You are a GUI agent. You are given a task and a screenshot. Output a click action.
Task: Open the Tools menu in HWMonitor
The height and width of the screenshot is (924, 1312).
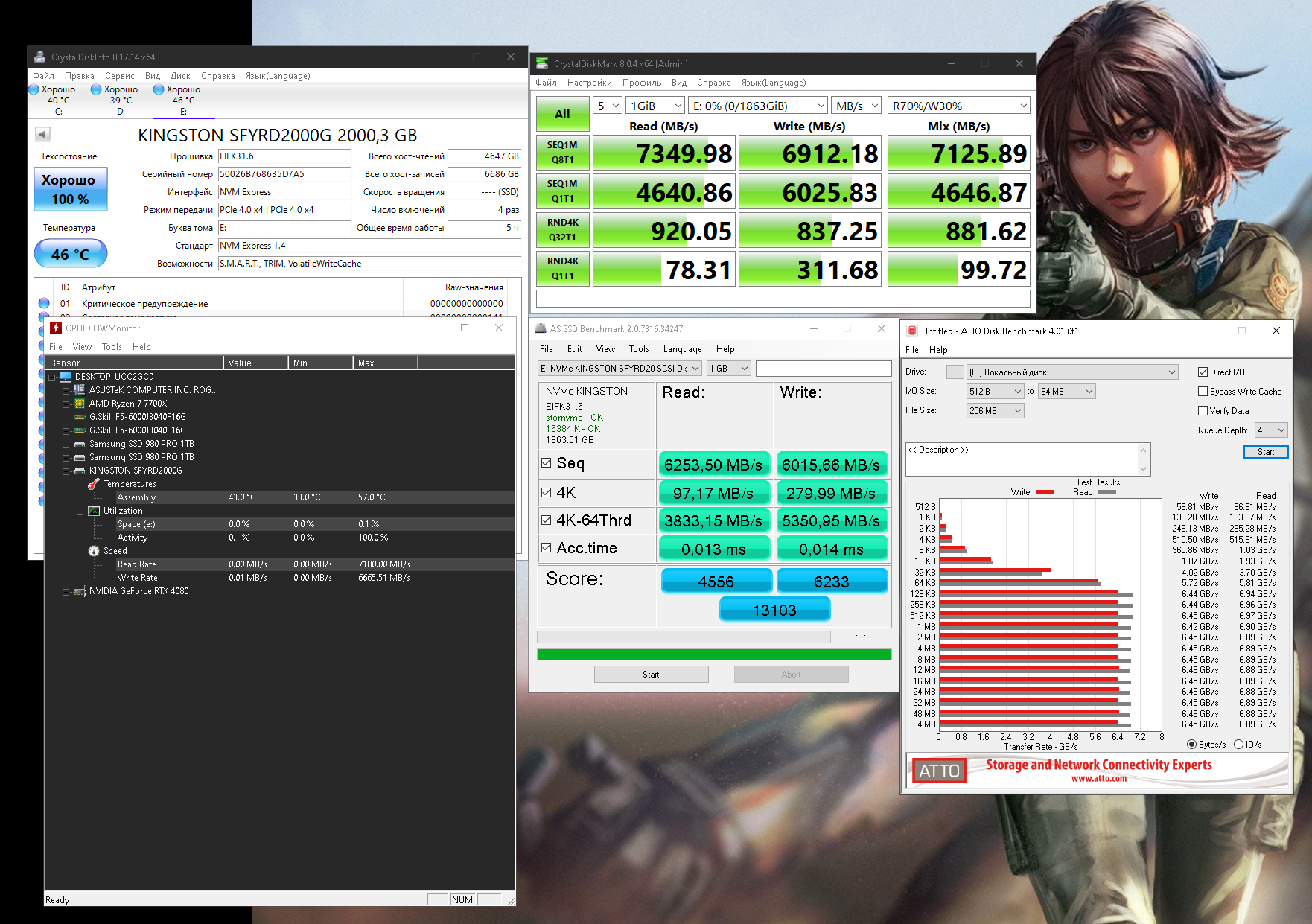(112, 346)
